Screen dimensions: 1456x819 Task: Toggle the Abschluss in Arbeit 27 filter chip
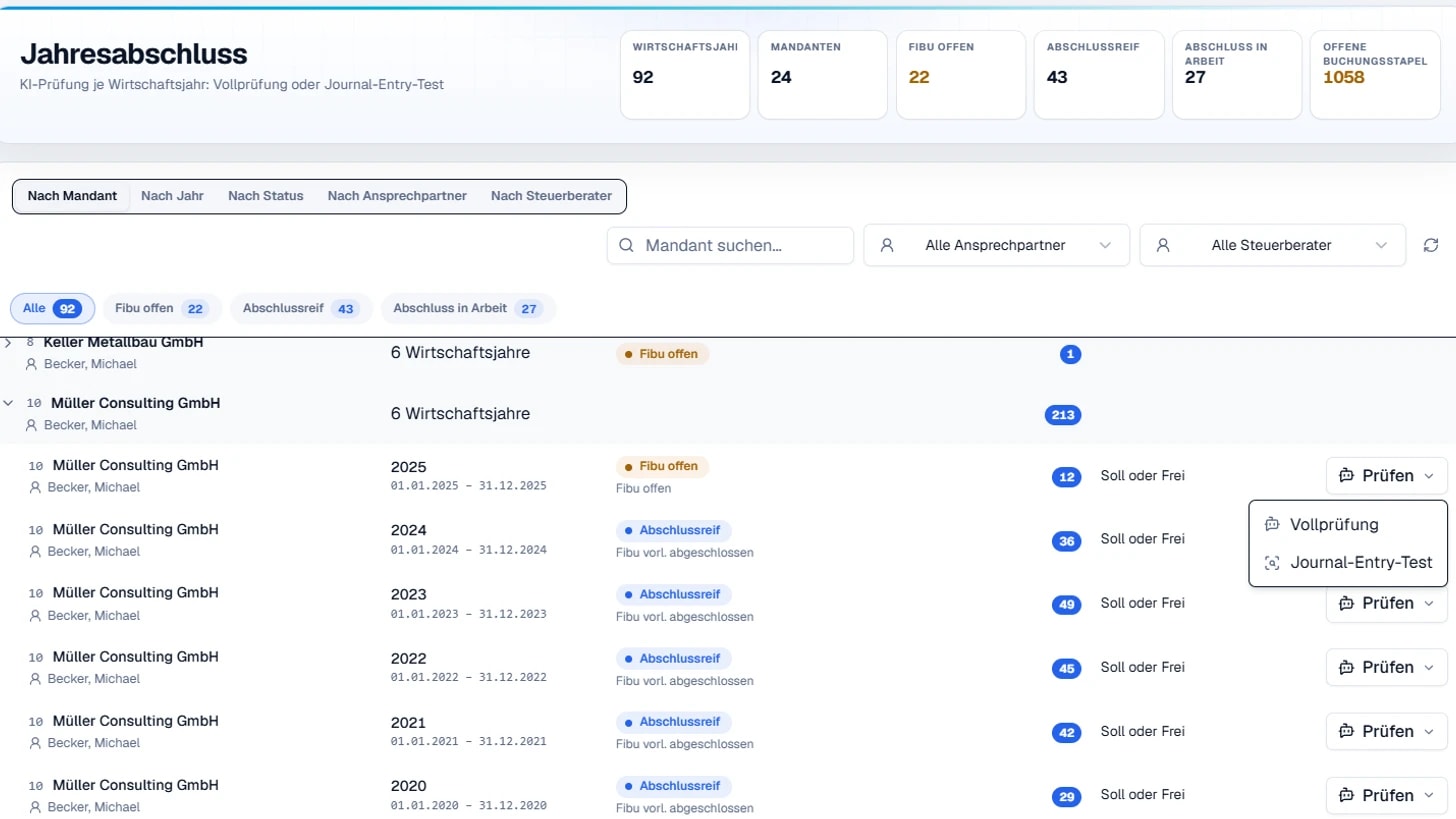click(468, 308)
